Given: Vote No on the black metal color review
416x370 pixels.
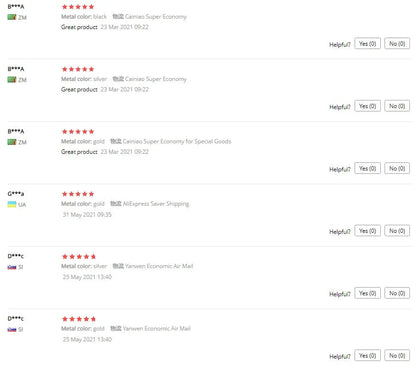Looking at the screenshot, I should point(397,44).
